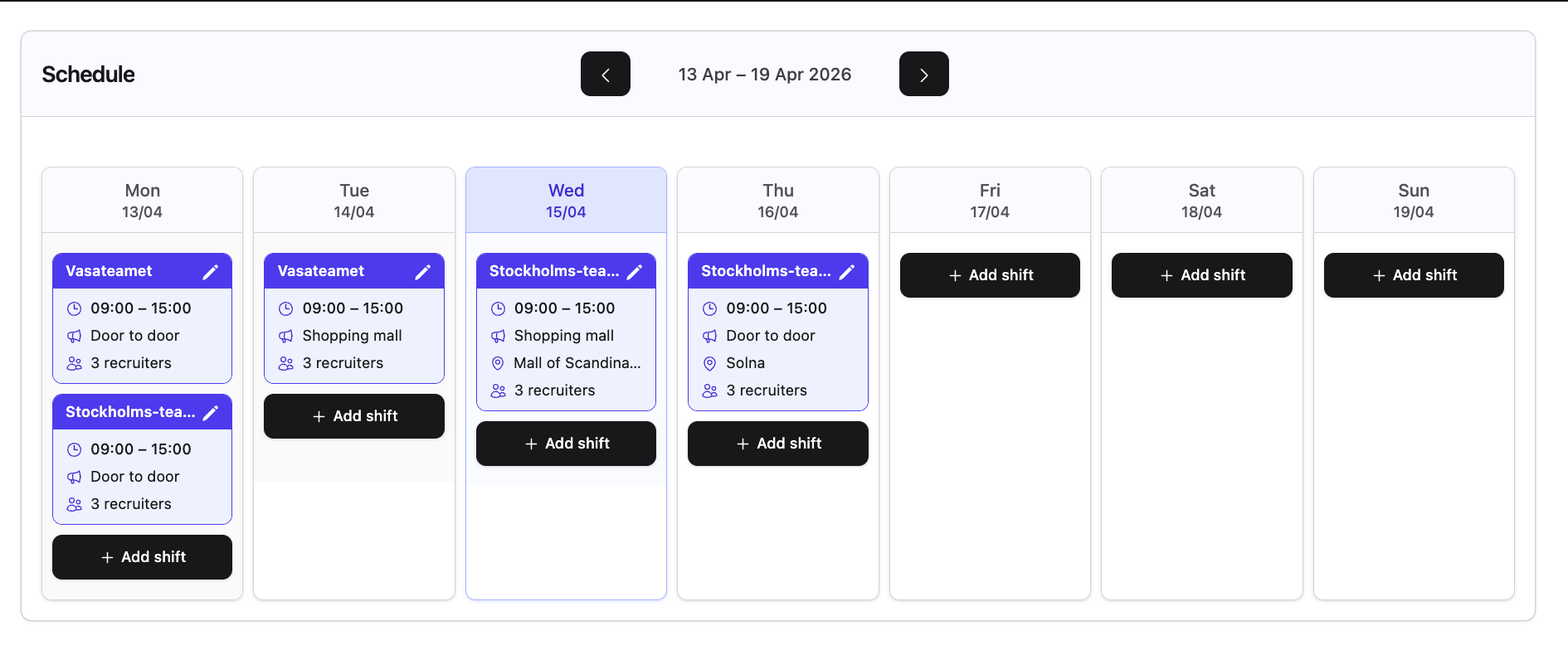Click 'Door to door' in Monday's Vasateamet shift
Screen dimensions: 1568x650
pos(135,336)
